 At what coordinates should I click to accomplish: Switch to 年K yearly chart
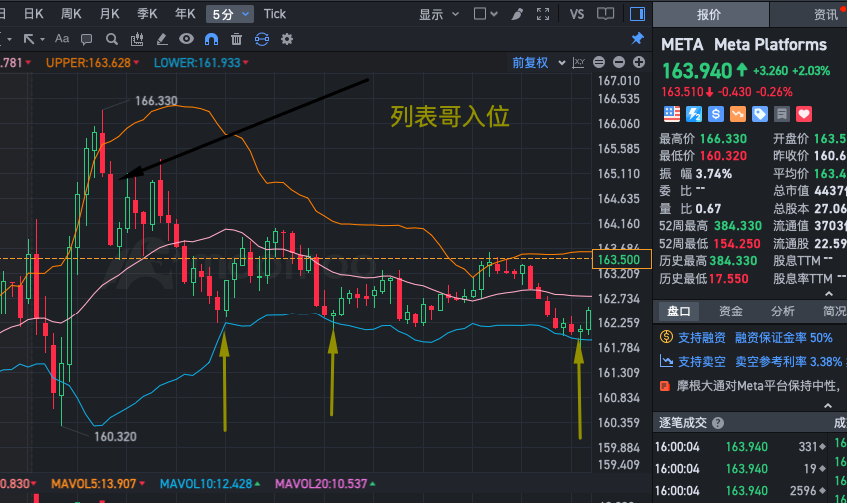185,14
